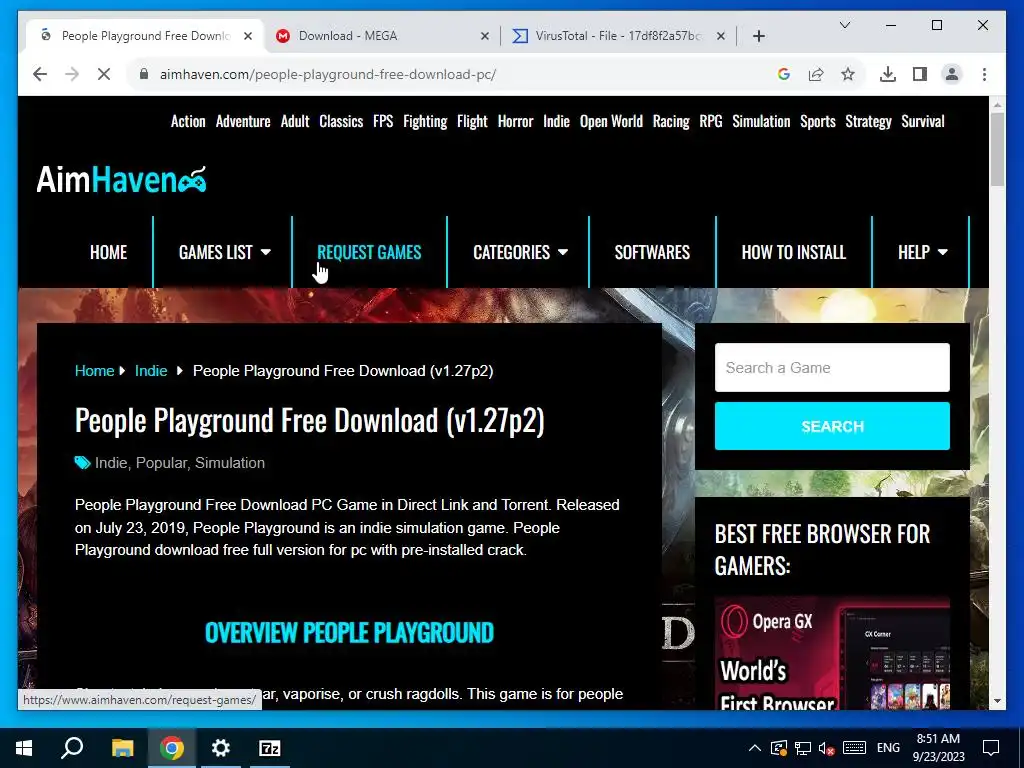Viewport: 1024px width, 768px height.
Task: Expand the CATEGORIES dropdown
Action: click(520, 252)
